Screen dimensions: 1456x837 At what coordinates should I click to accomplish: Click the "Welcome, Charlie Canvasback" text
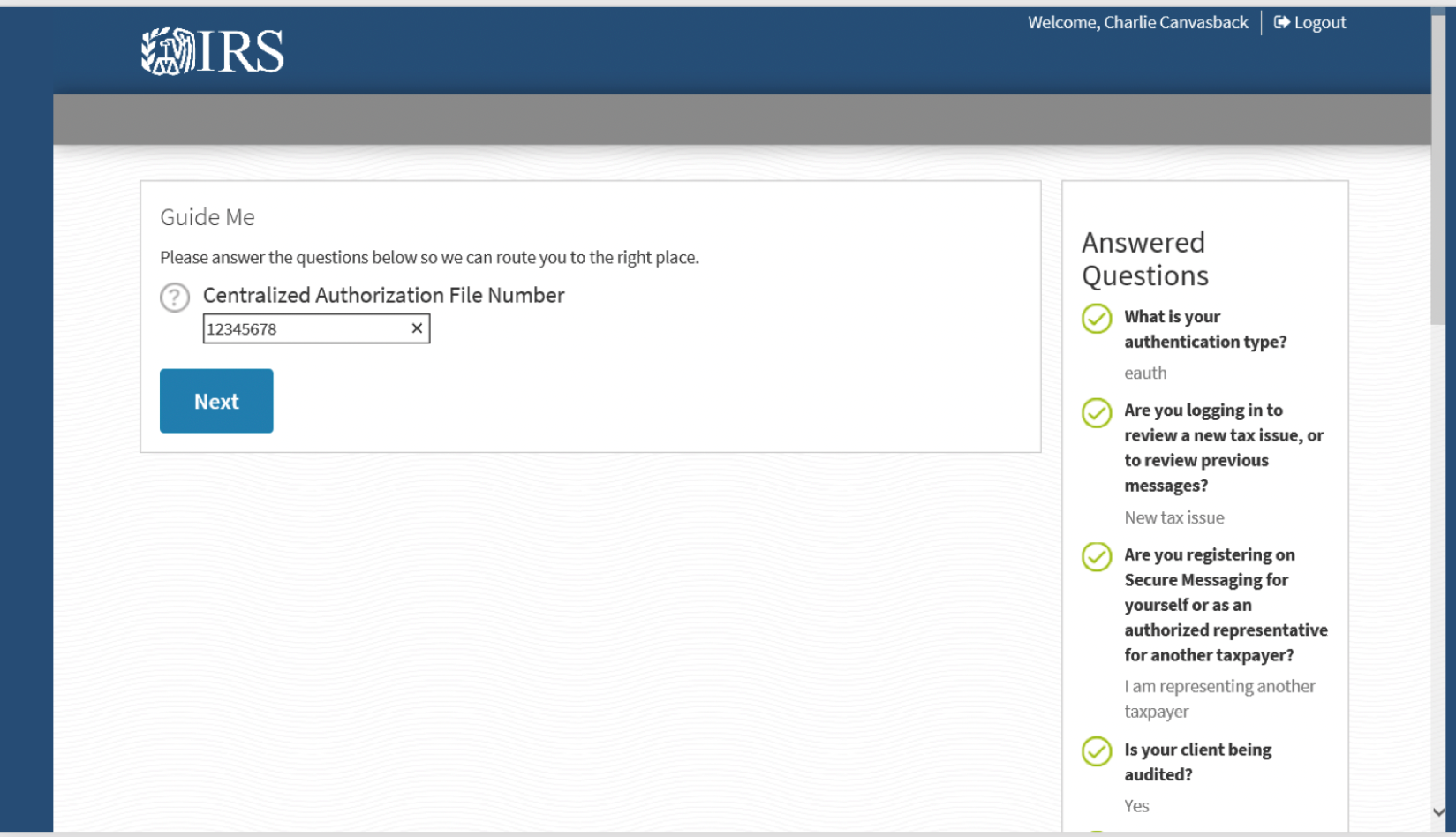coord(1137,23)
